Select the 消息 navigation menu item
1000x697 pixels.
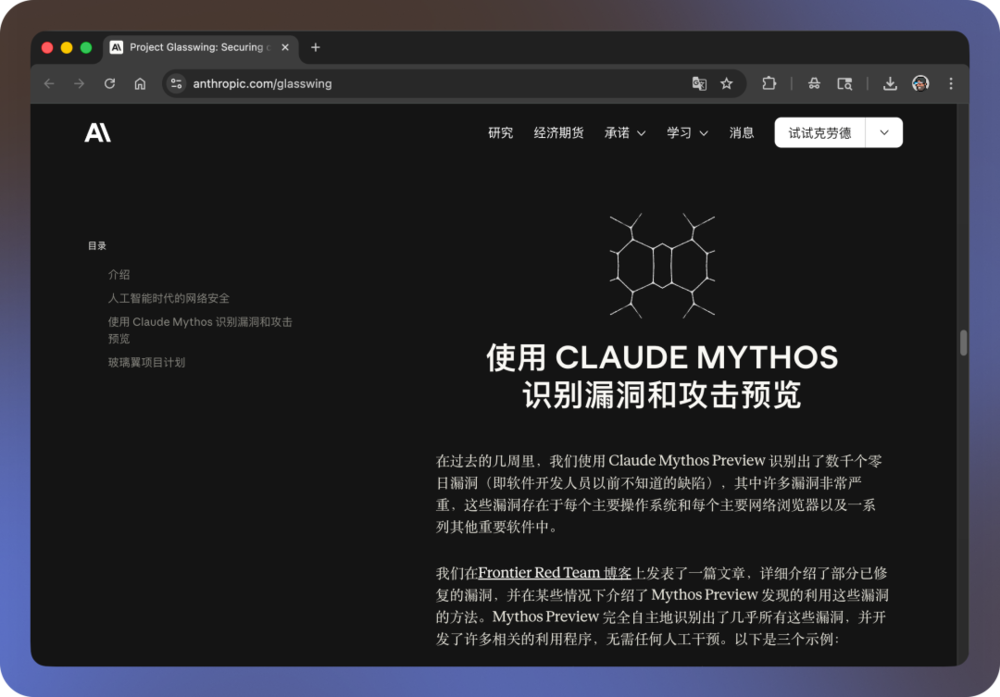(x=742, y=133)
